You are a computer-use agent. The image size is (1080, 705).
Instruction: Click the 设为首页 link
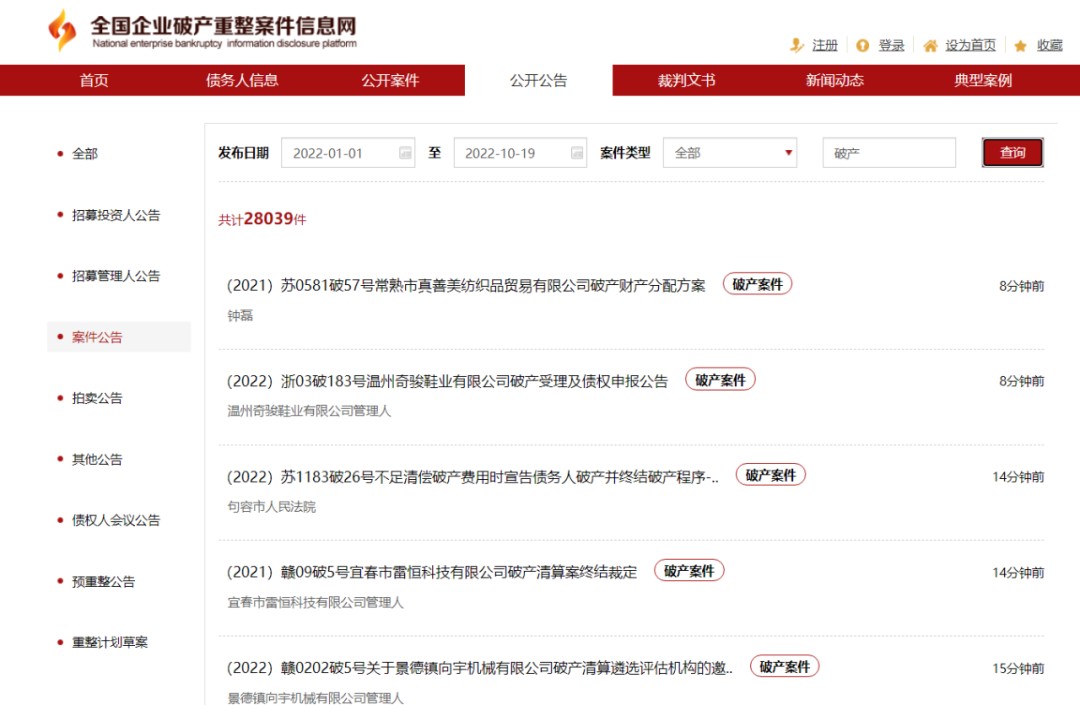click(970, 45)
